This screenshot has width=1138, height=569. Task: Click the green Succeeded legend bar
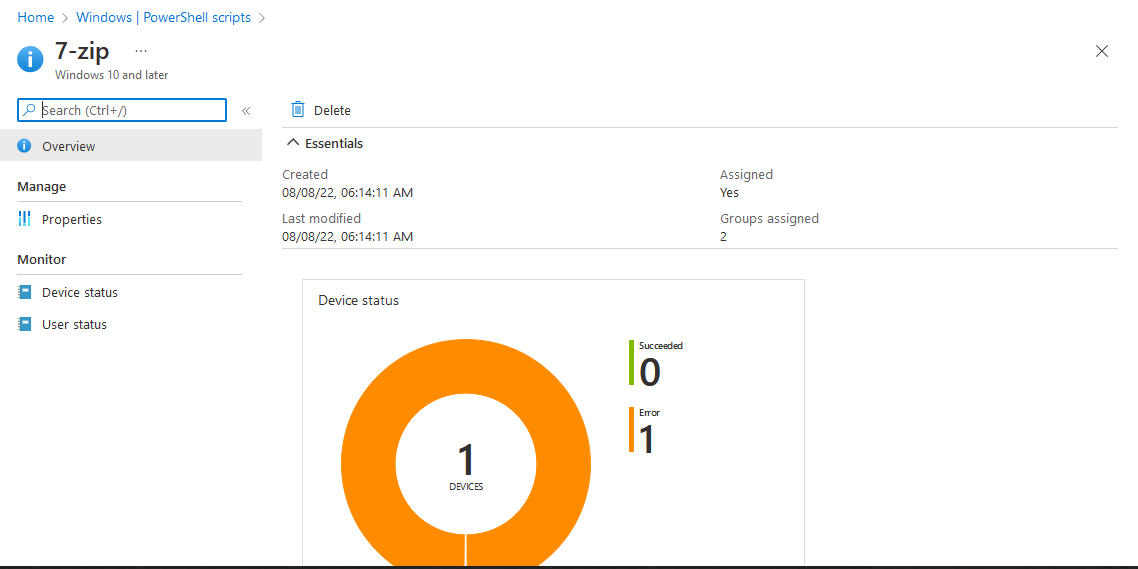[631, 362]
